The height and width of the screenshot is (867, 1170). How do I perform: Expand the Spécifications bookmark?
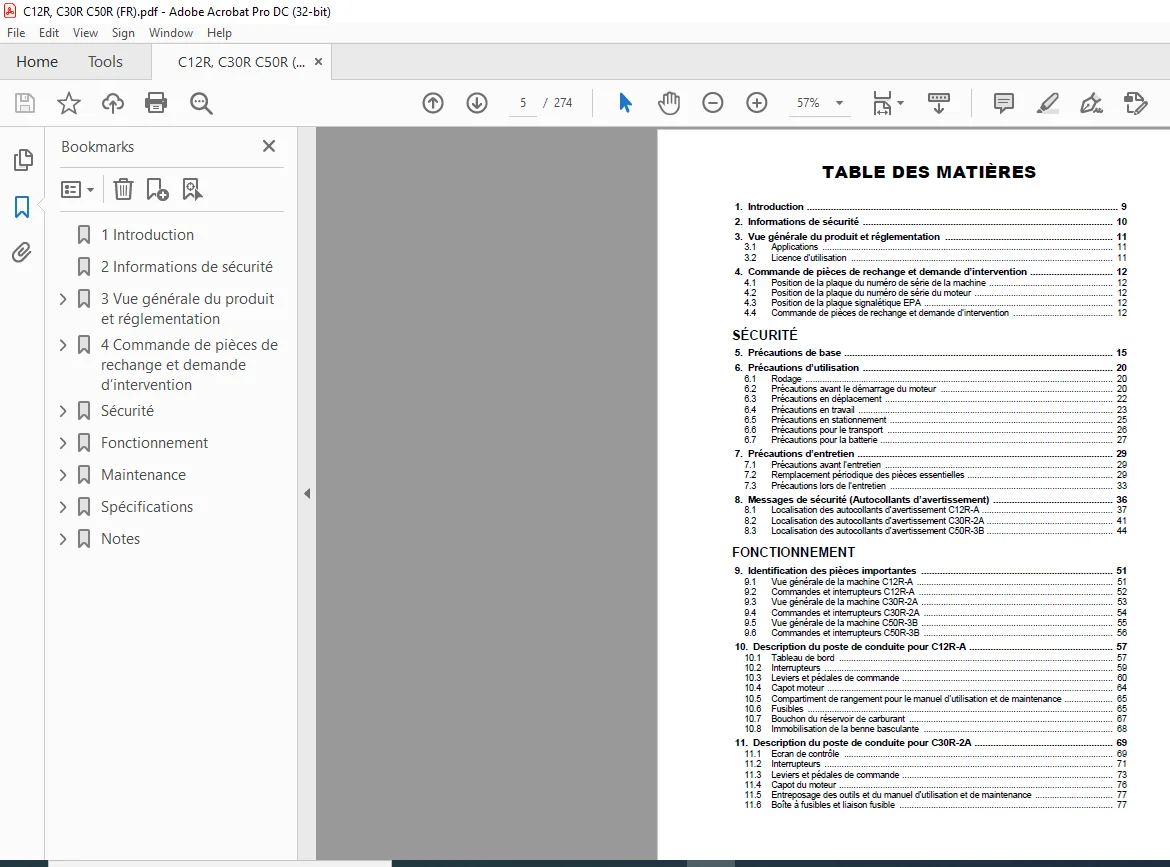click(63, 507)
